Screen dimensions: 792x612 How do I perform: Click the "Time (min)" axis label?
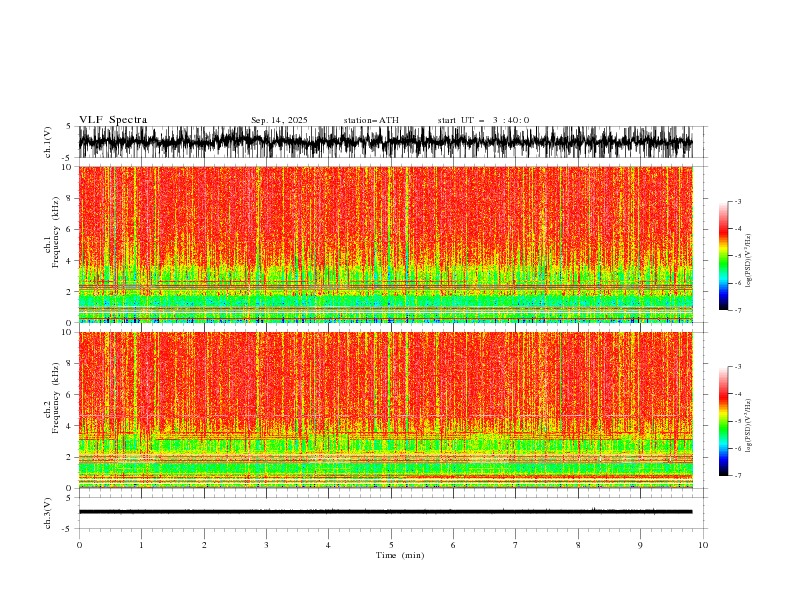click(400, 555)
